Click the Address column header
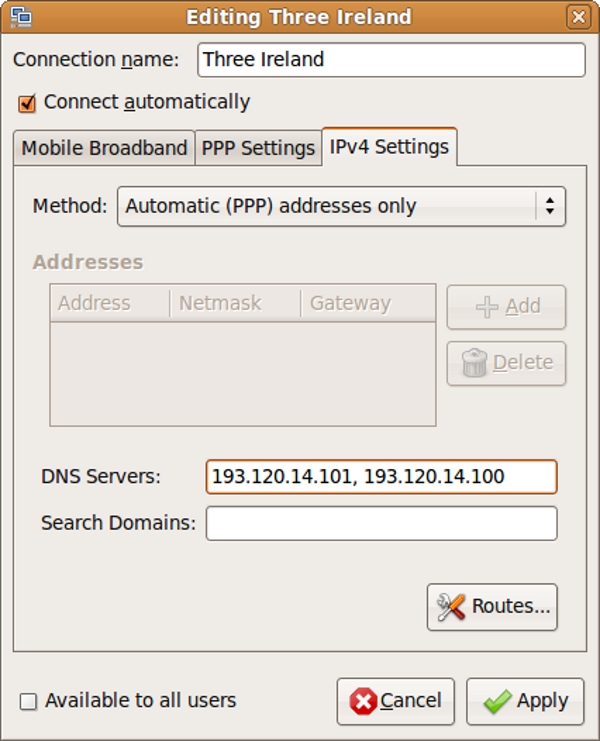This screenshot has width=600, height=741. click(110, 303)
